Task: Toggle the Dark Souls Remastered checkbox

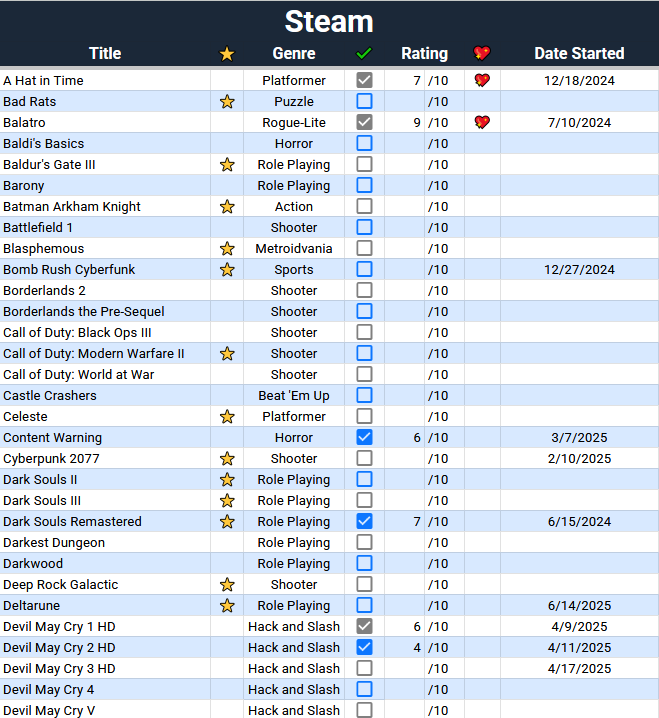Action: (x=365, y=522)
